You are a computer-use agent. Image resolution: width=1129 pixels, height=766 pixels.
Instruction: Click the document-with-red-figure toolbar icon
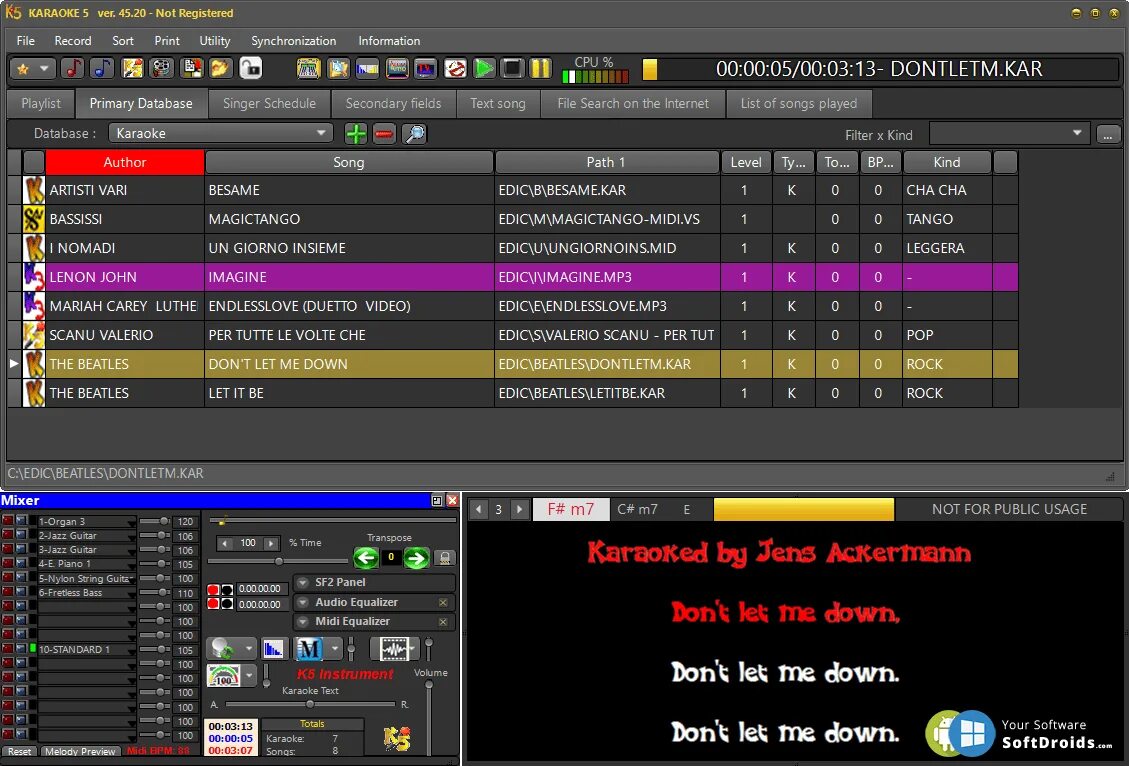191,68
